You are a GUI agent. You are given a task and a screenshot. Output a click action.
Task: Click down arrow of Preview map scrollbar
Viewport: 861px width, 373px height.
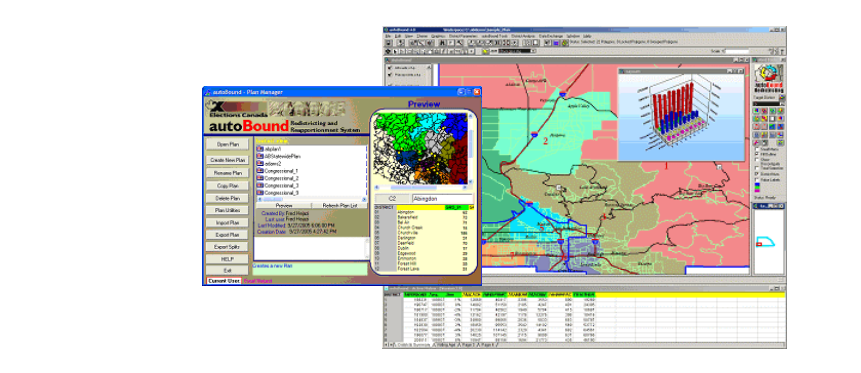coord(471,182)
